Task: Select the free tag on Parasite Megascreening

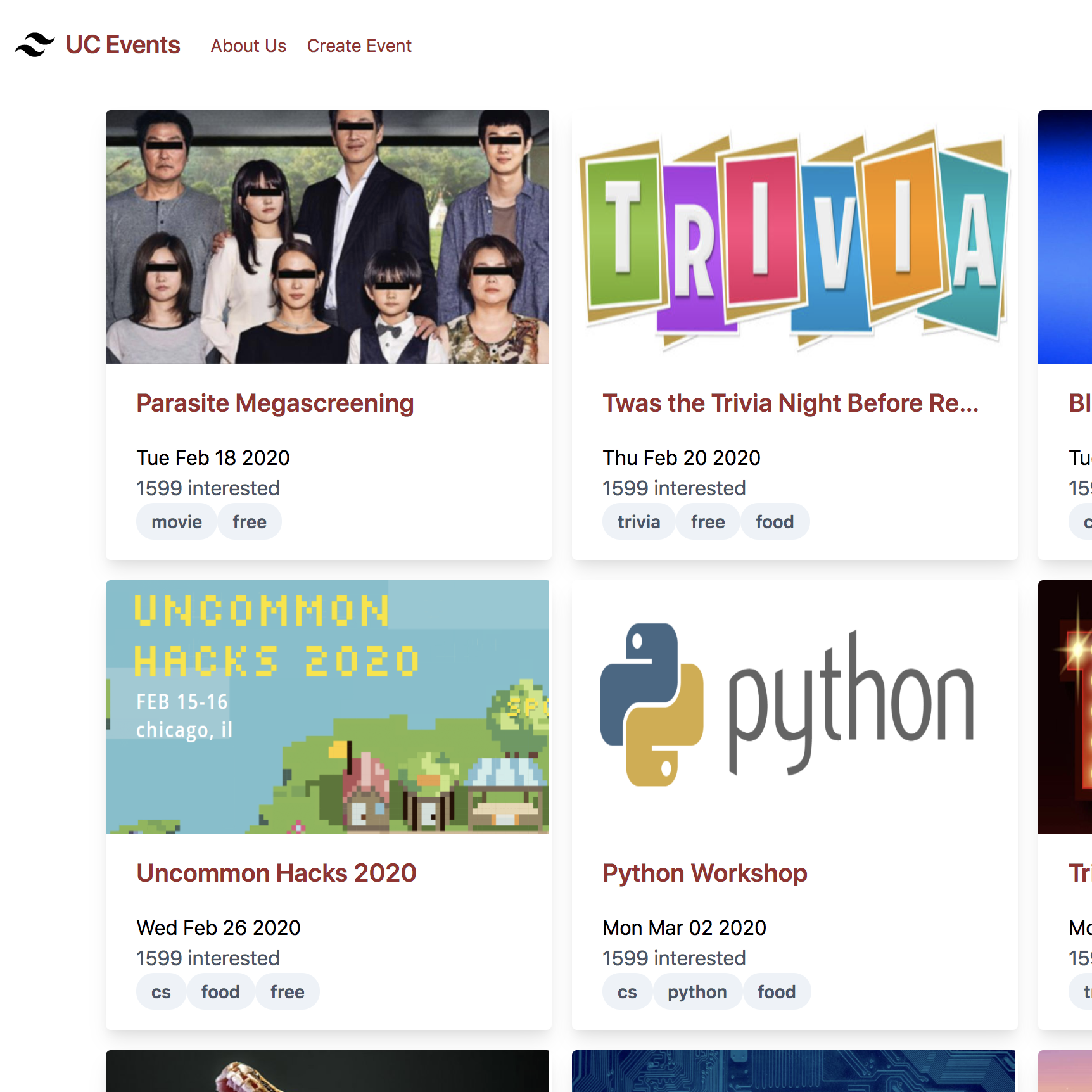Action: pos(250,522)
